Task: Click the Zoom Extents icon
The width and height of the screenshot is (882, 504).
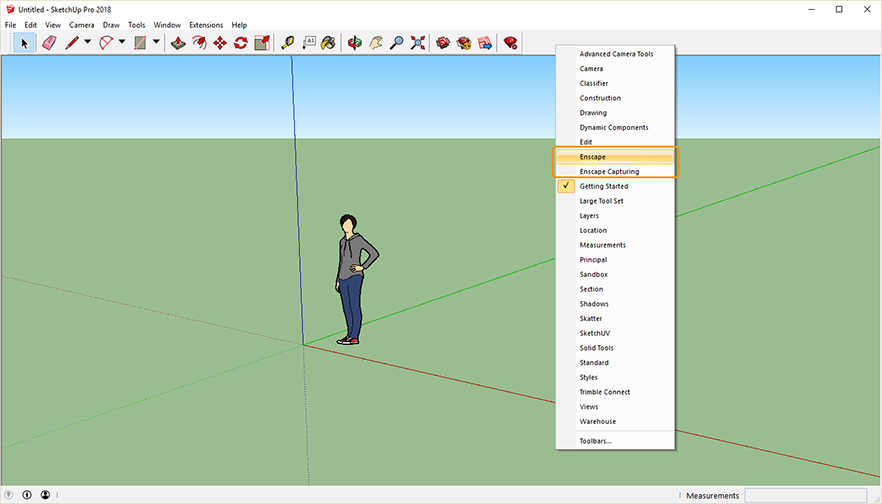Action: click(x=418, y=42)
